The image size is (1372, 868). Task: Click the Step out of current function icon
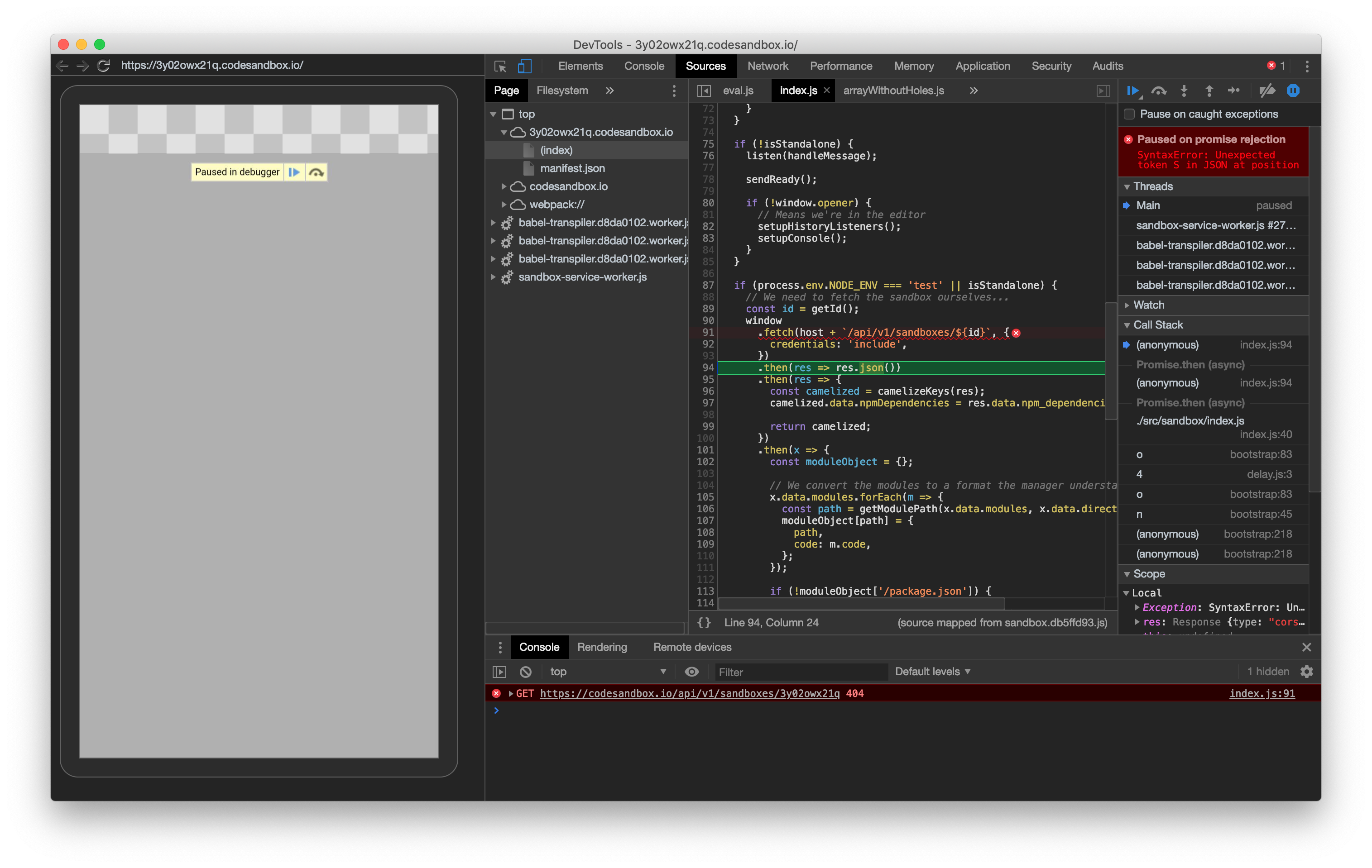1209,91
